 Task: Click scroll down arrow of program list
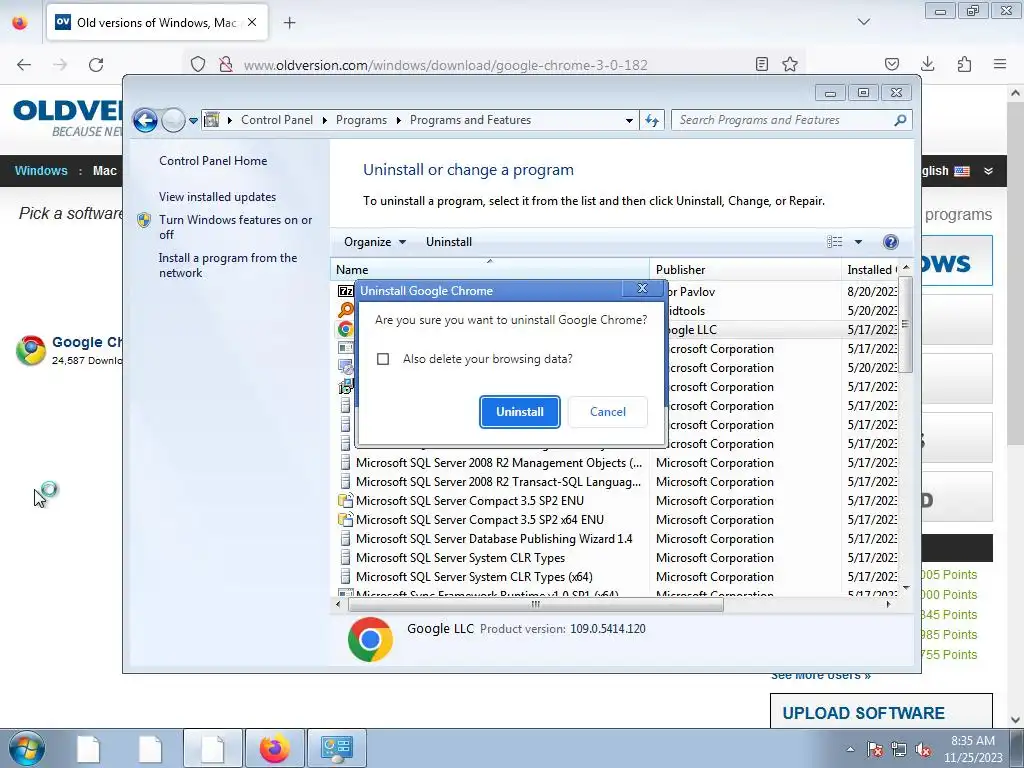pos(906,588)
